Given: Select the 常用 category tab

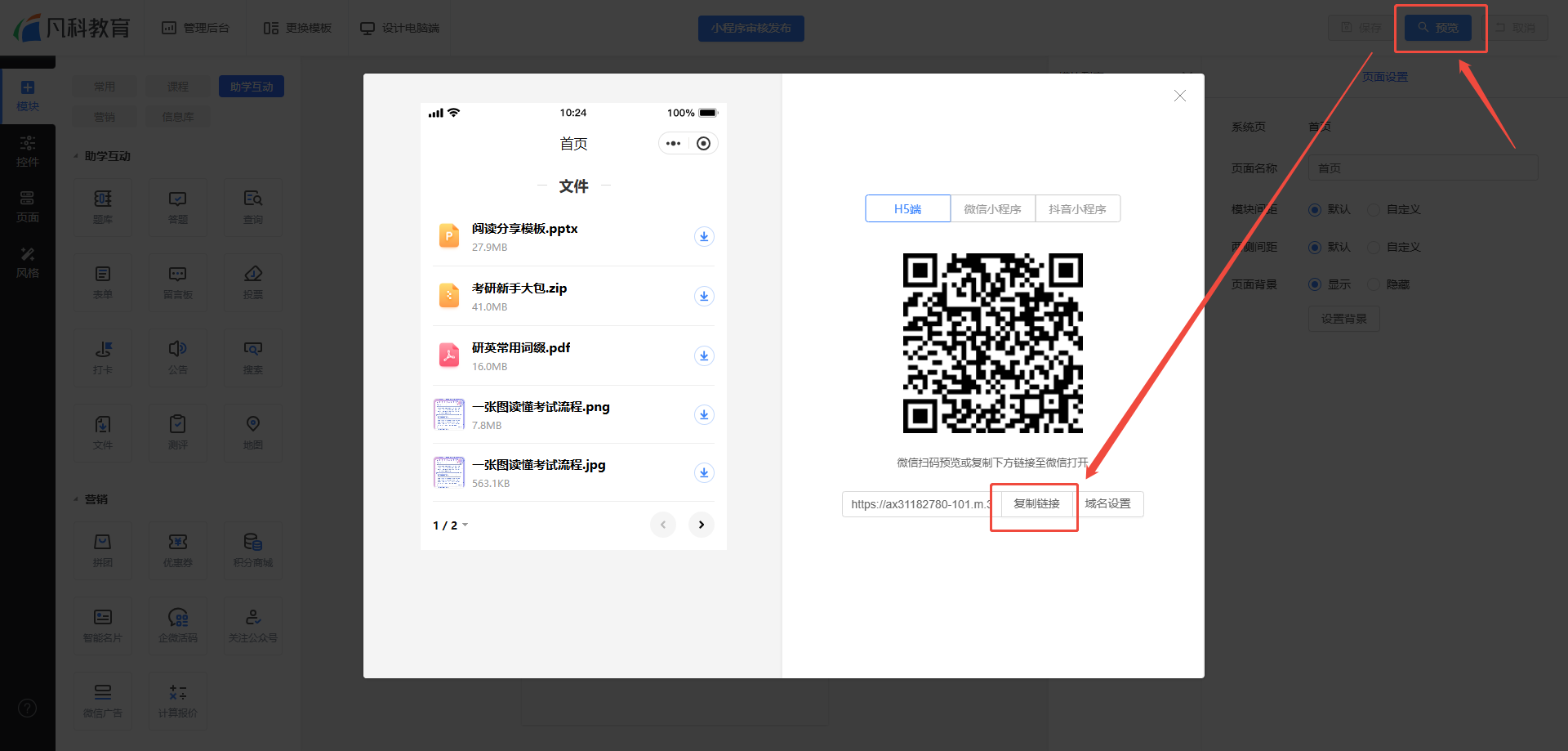Looking at the screenshot, I should 105,87.
